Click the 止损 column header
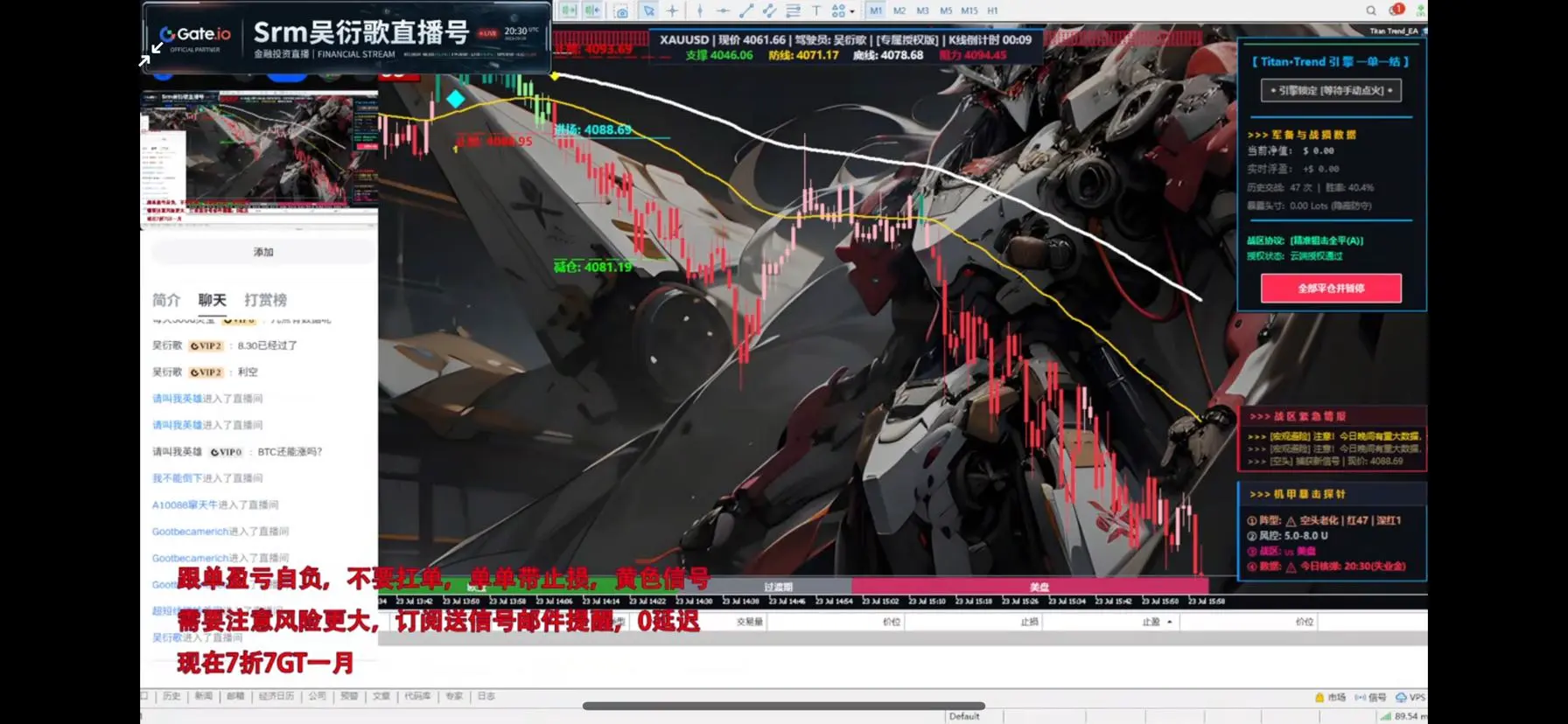The width and height of the screenshot is (1568, 724). click(1030, 622)
